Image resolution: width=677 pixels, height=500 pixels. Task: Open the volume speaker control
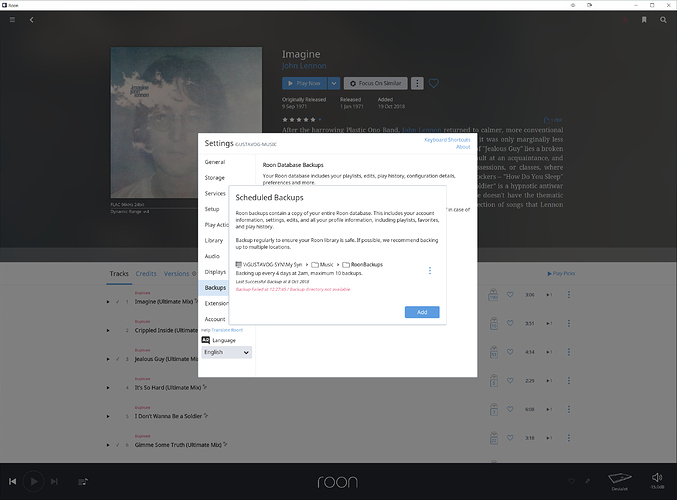click(x=657, y=478)
